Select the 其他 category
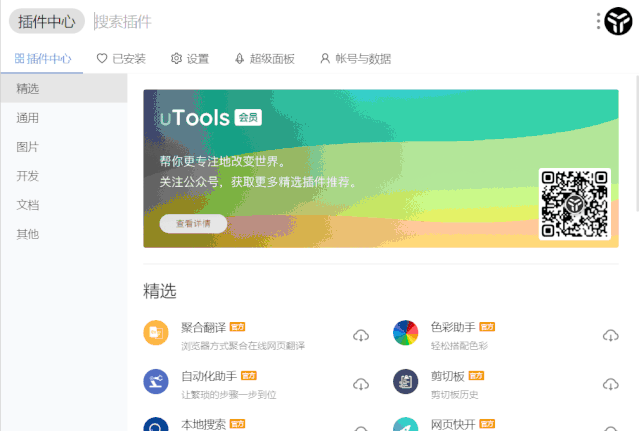Screen dimensions: 639x431 (x=64, y=234)
